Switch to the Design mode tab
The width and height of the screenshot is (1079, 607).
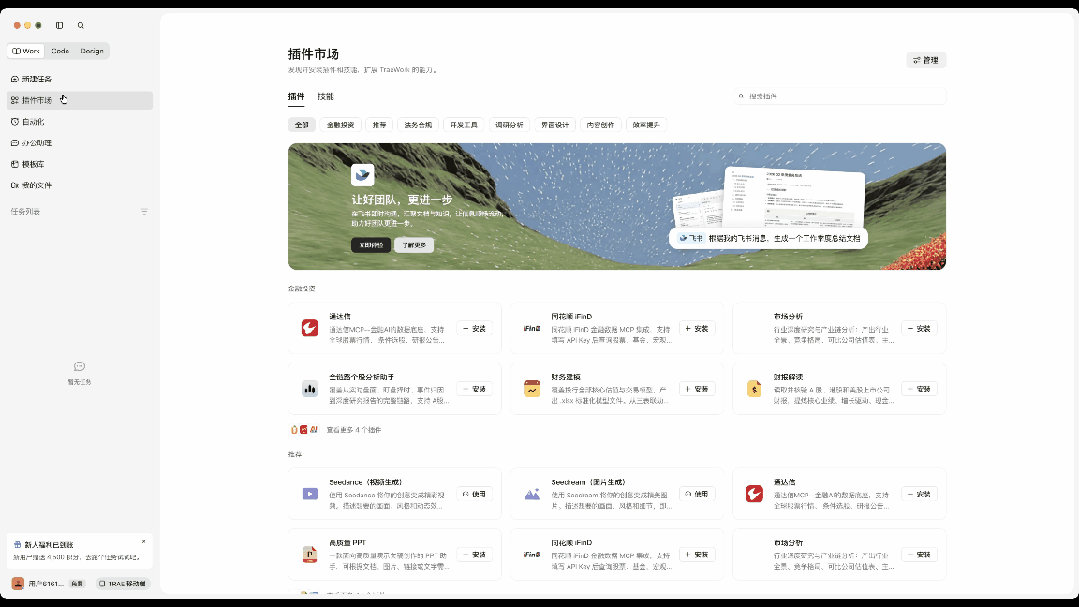(92, 51)
